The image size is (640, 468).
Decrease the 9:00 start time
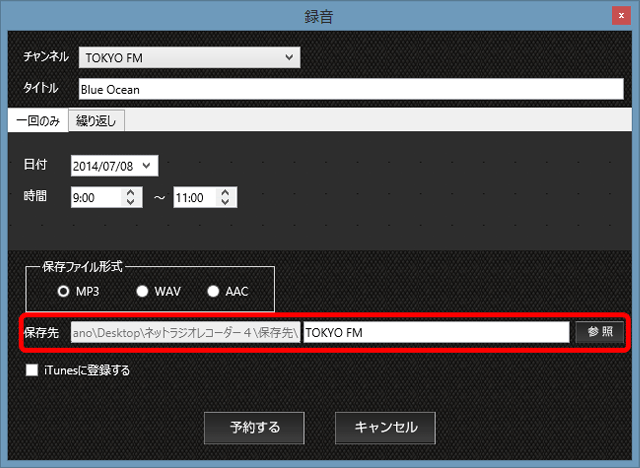[x=130, y=202]
